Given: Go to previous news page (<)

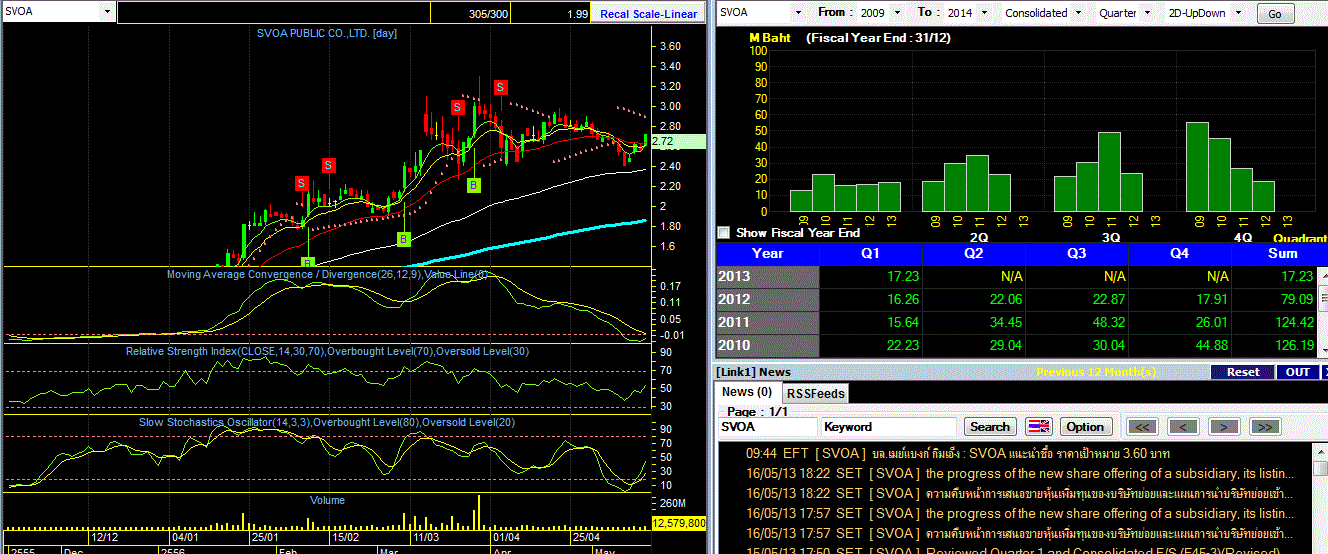Looking at the screenshot, I should [x=1184, y=427].
